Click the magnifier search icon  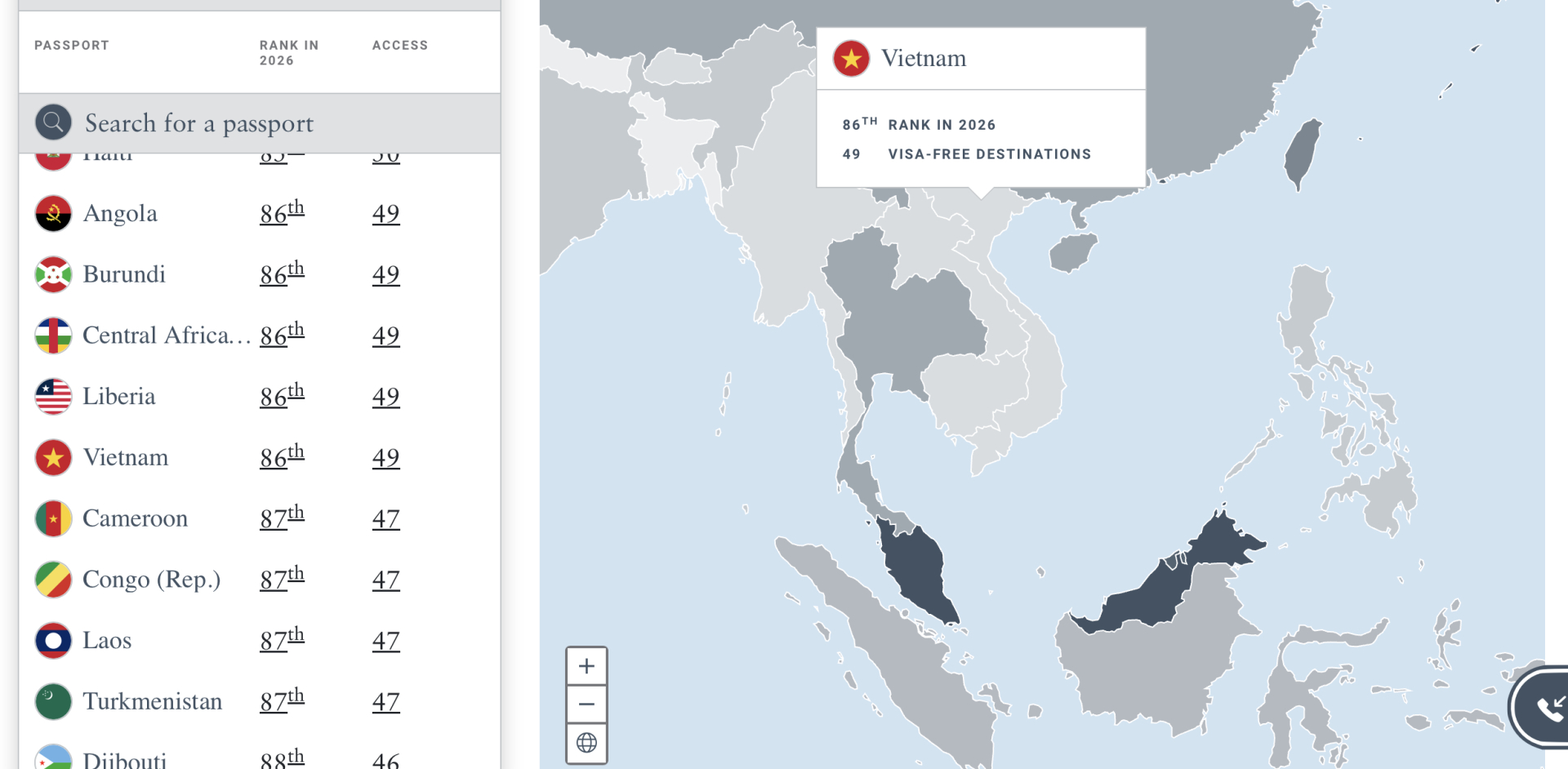(x=53, y=123)
